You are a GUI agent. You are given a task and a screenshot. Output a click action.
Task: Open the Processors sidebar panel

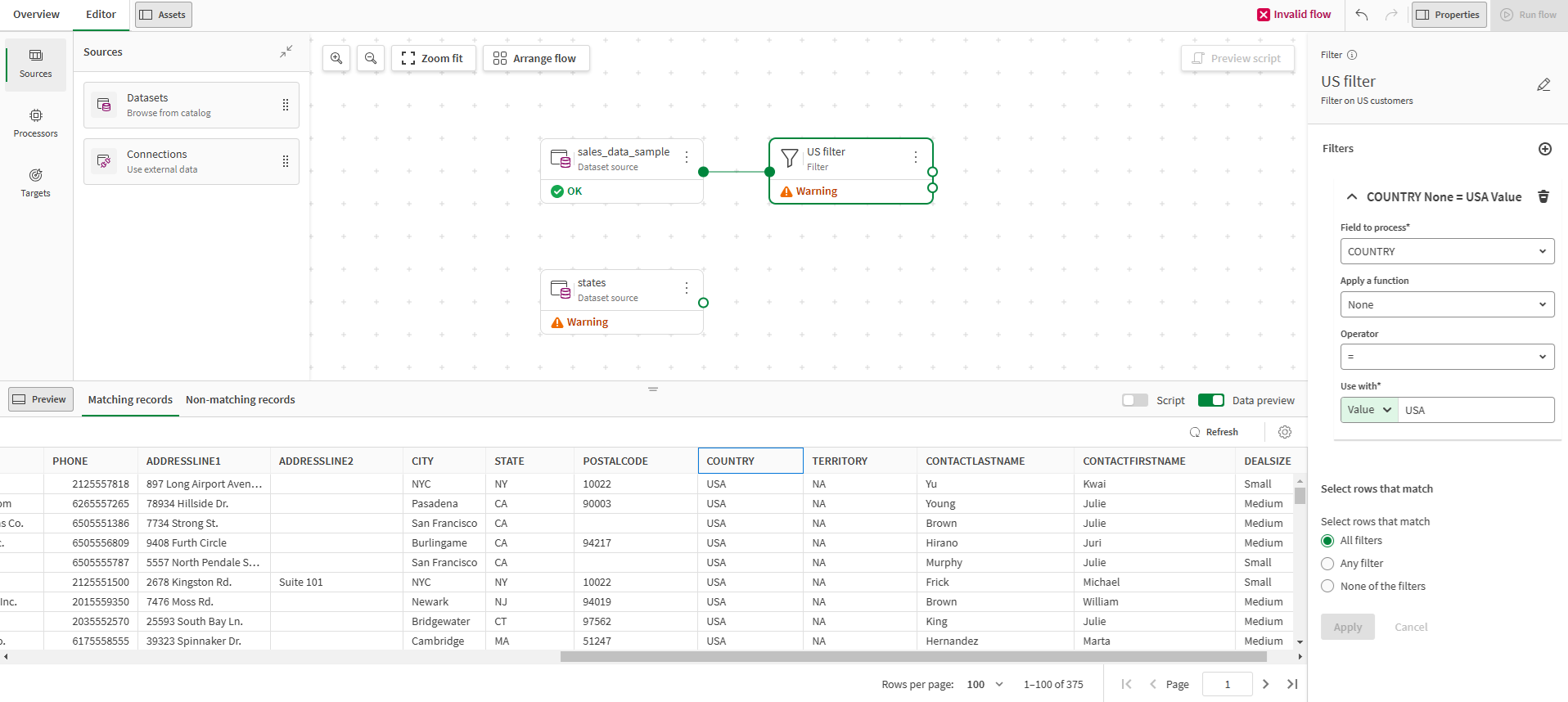click(x=36, y=123)
